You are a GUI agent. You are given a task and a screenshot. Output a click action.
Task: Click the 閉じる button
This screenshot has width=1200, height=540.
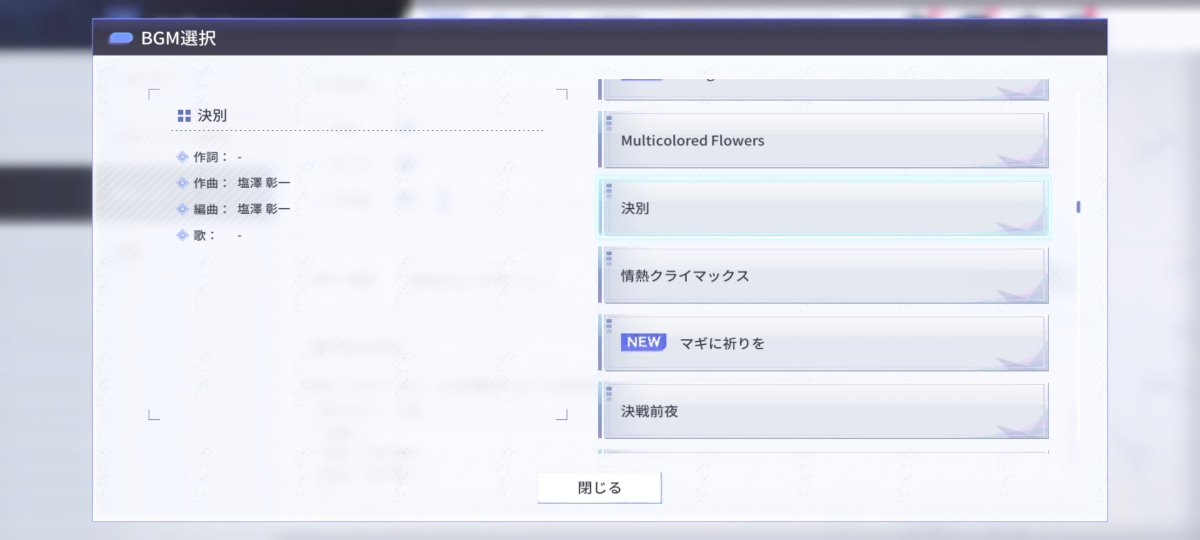599,488
